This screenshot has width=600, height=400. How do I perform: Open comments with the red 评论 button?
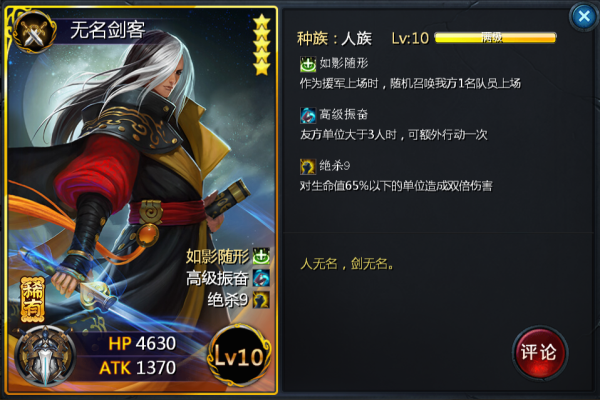point(540,353)
